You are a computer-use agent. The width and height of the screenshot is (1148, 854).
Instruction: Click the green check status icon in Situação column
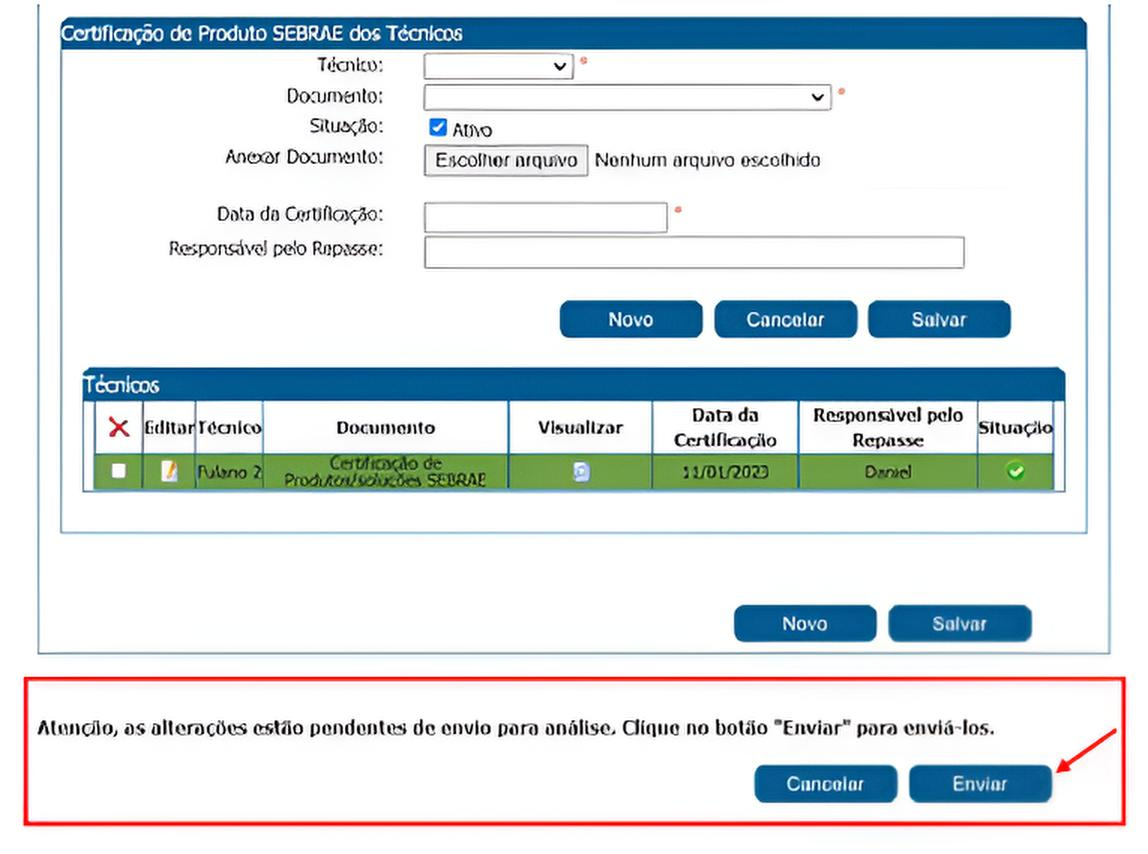tap(1015, 472)
